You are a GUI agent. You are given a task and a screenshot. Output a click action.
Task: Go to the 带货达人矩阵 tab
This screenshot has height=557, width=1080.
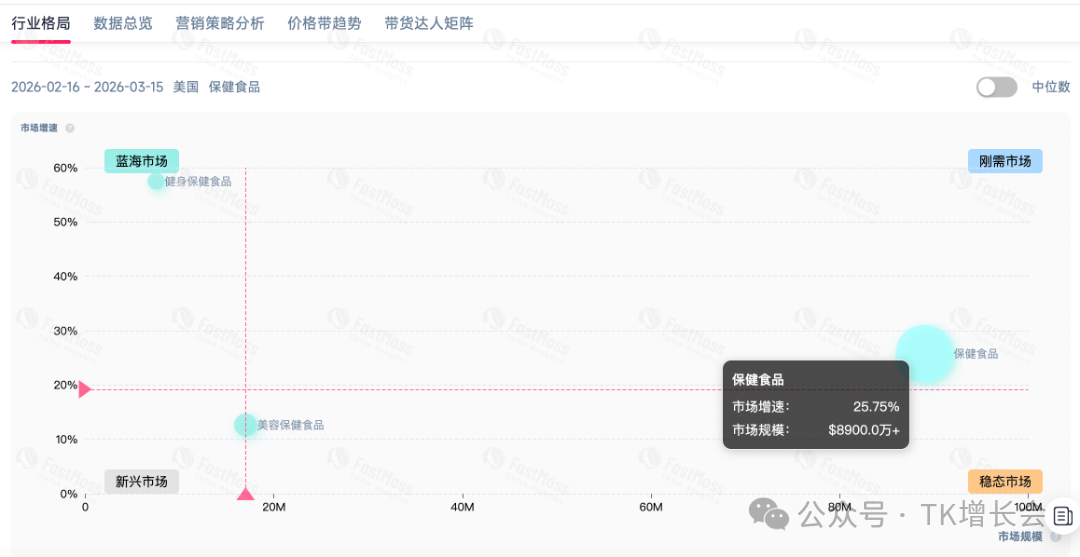(x=429, y=23)
